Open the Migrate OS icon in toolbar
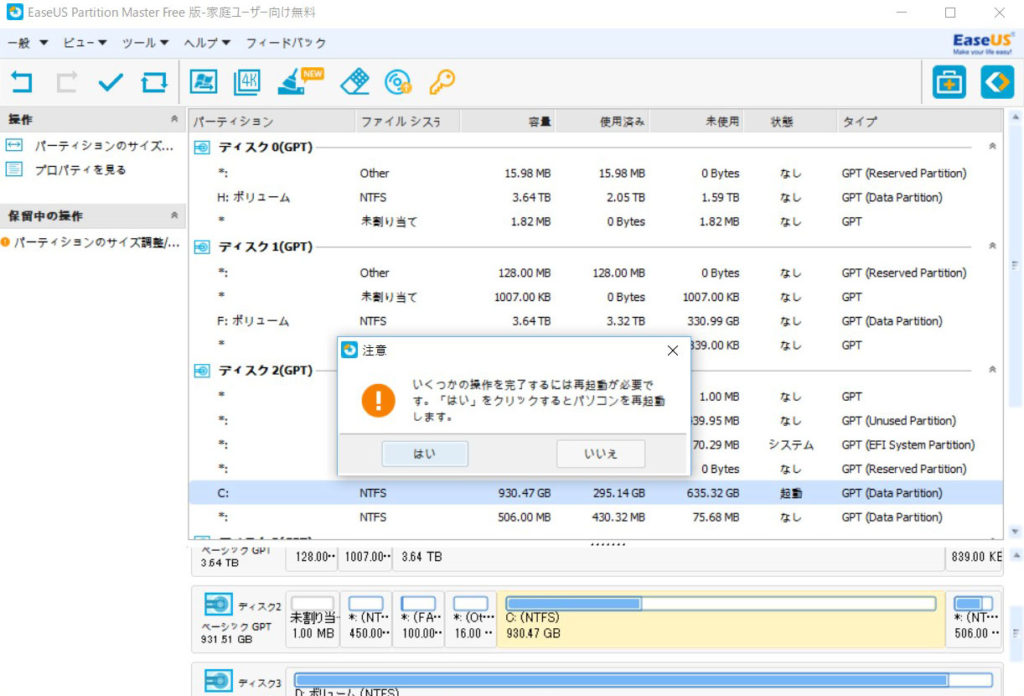The image size is (1024, 696). (203, 82)
